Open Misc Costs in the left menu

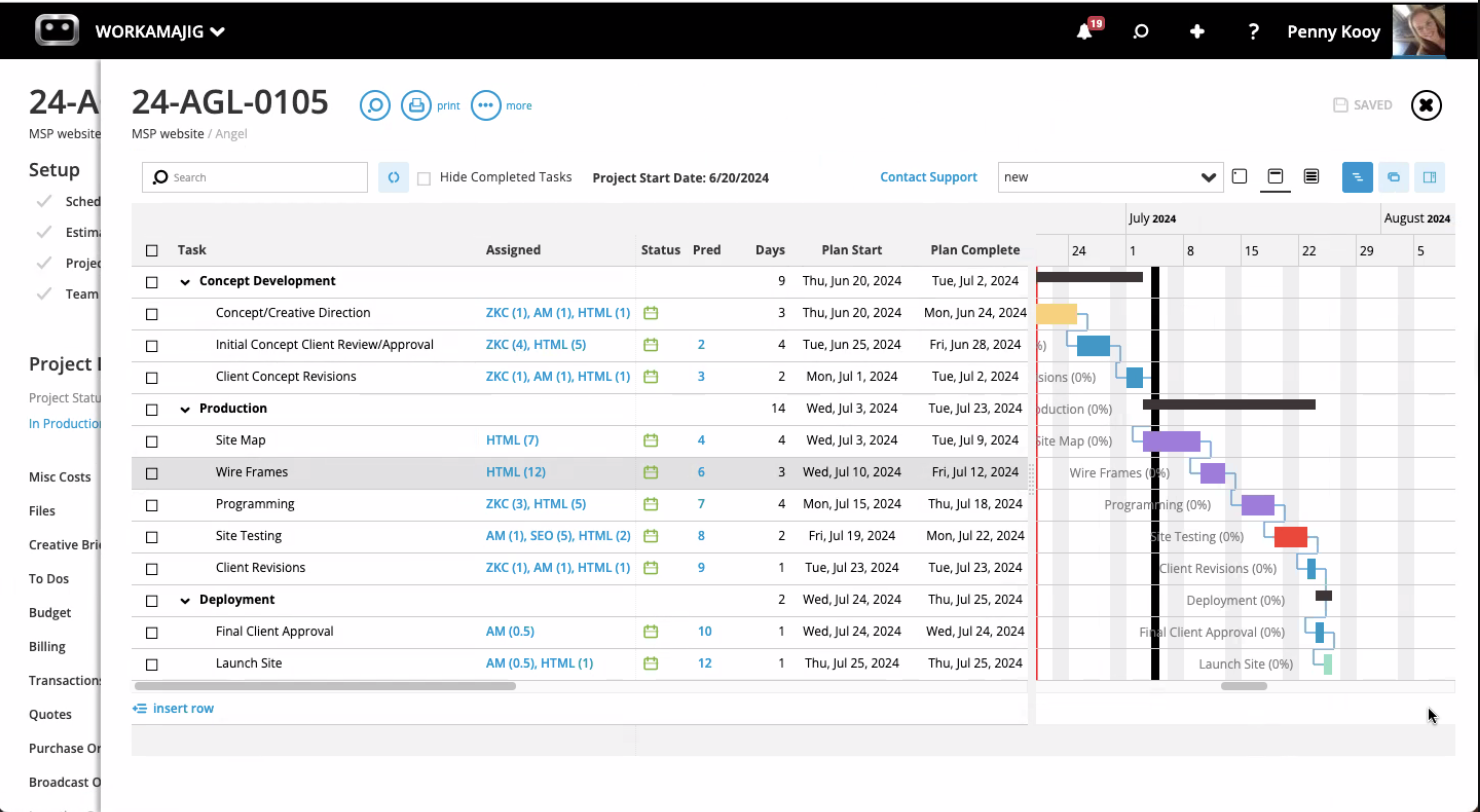[x=60, y=477]
